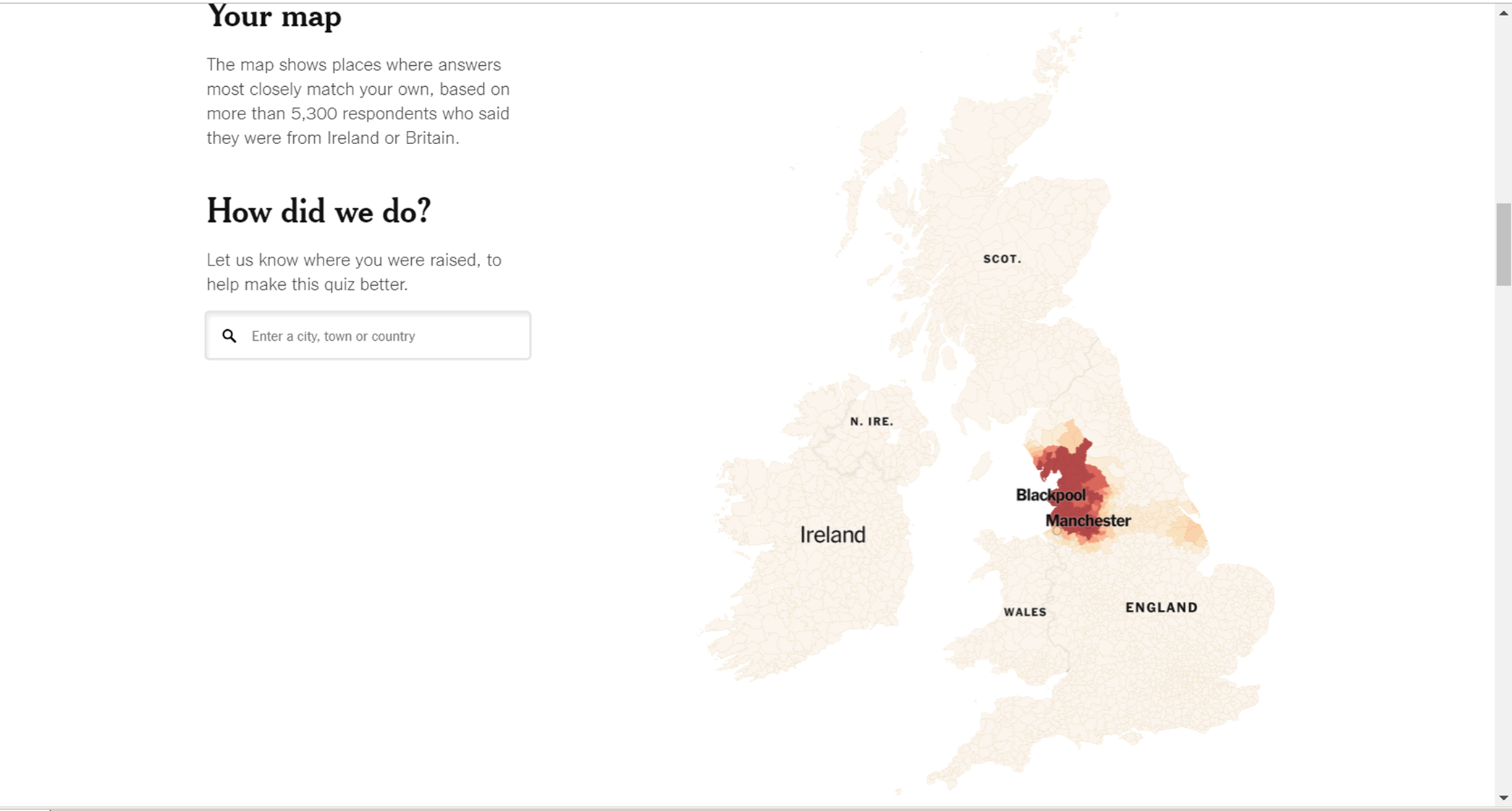
Task: Click the paragraph mentioning 5,300 respondents
Action: (358, 101)
